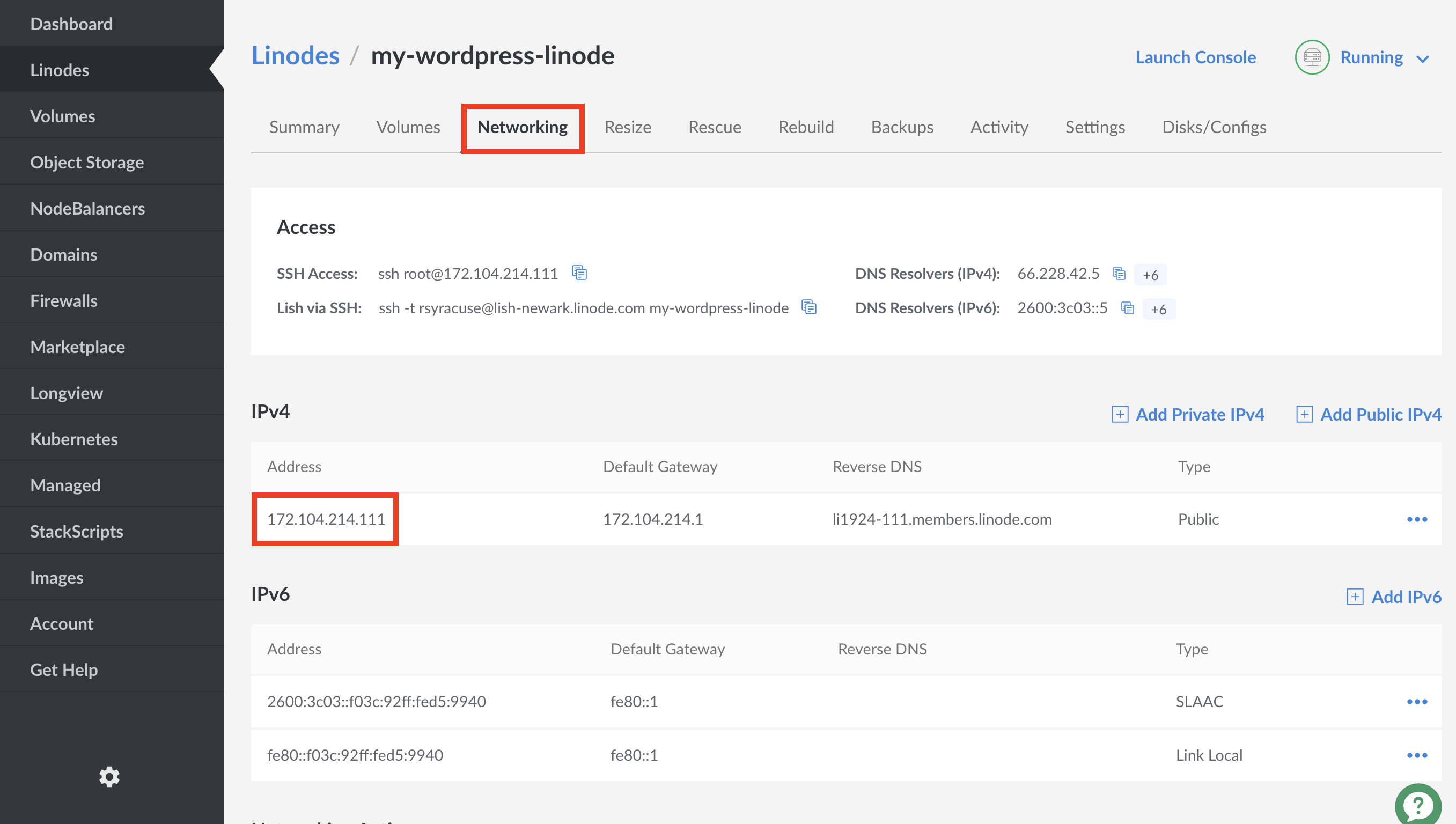Expand the +6 additional IPv4 DNS resolvers
The width and height of the screenshot is (1456, 824).
pos(1151,272)
